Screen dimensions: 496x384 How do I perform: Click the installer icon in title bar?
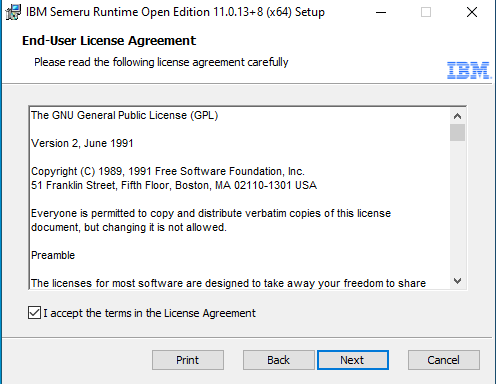tap(14, 12)
